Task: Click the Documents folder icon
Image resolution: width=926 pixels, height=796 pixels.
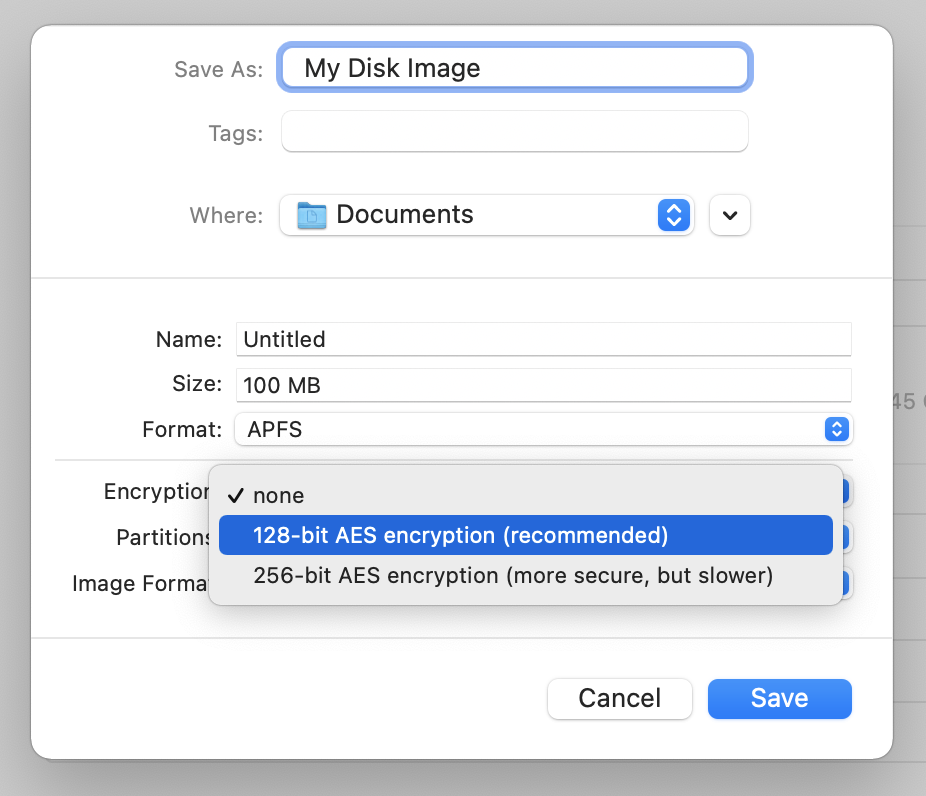Action: 311,215
